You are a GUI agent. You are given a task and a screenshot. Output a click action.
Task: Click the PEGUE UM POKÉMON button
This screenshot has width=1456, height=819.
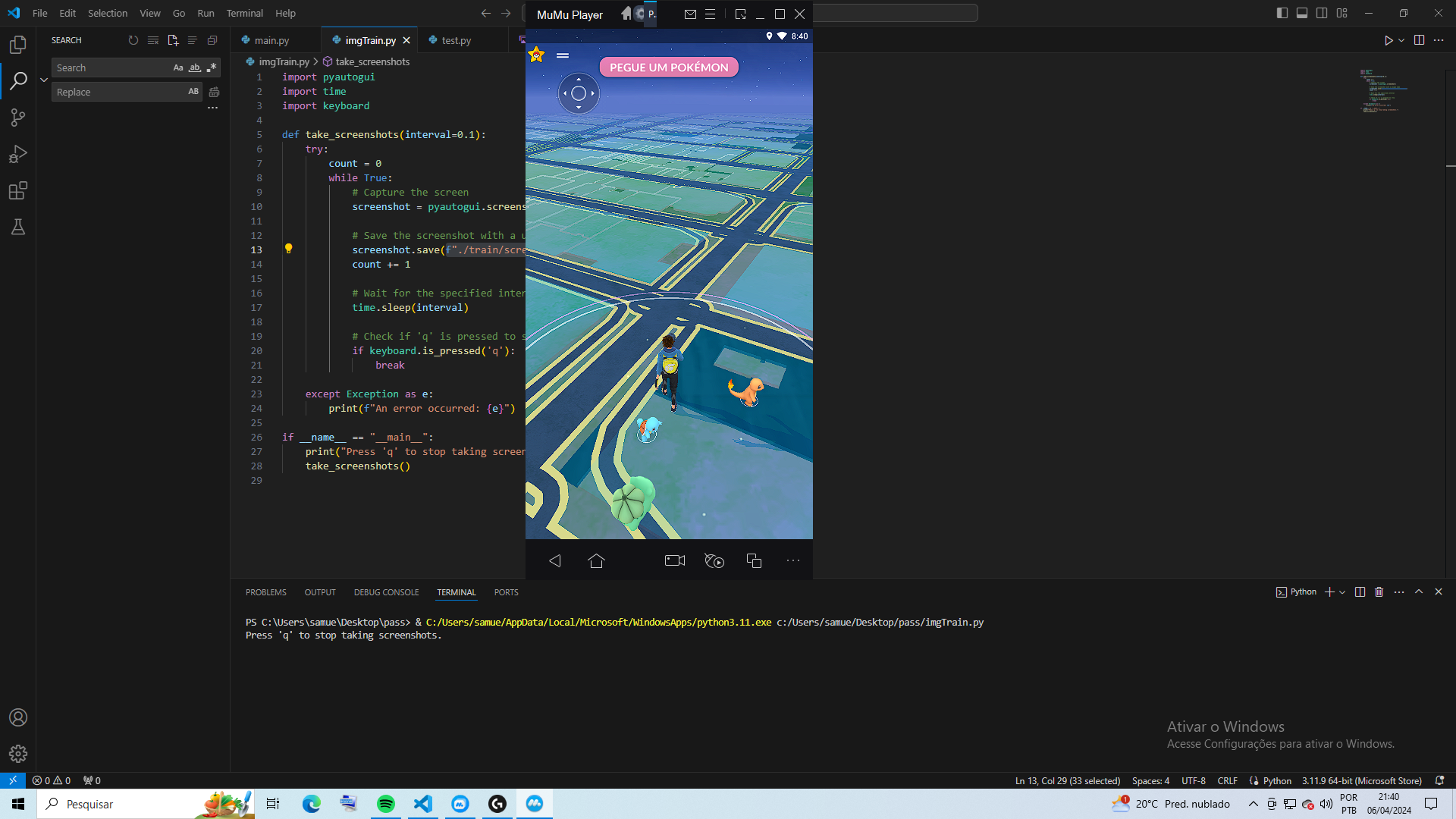(x=669, y=67)
